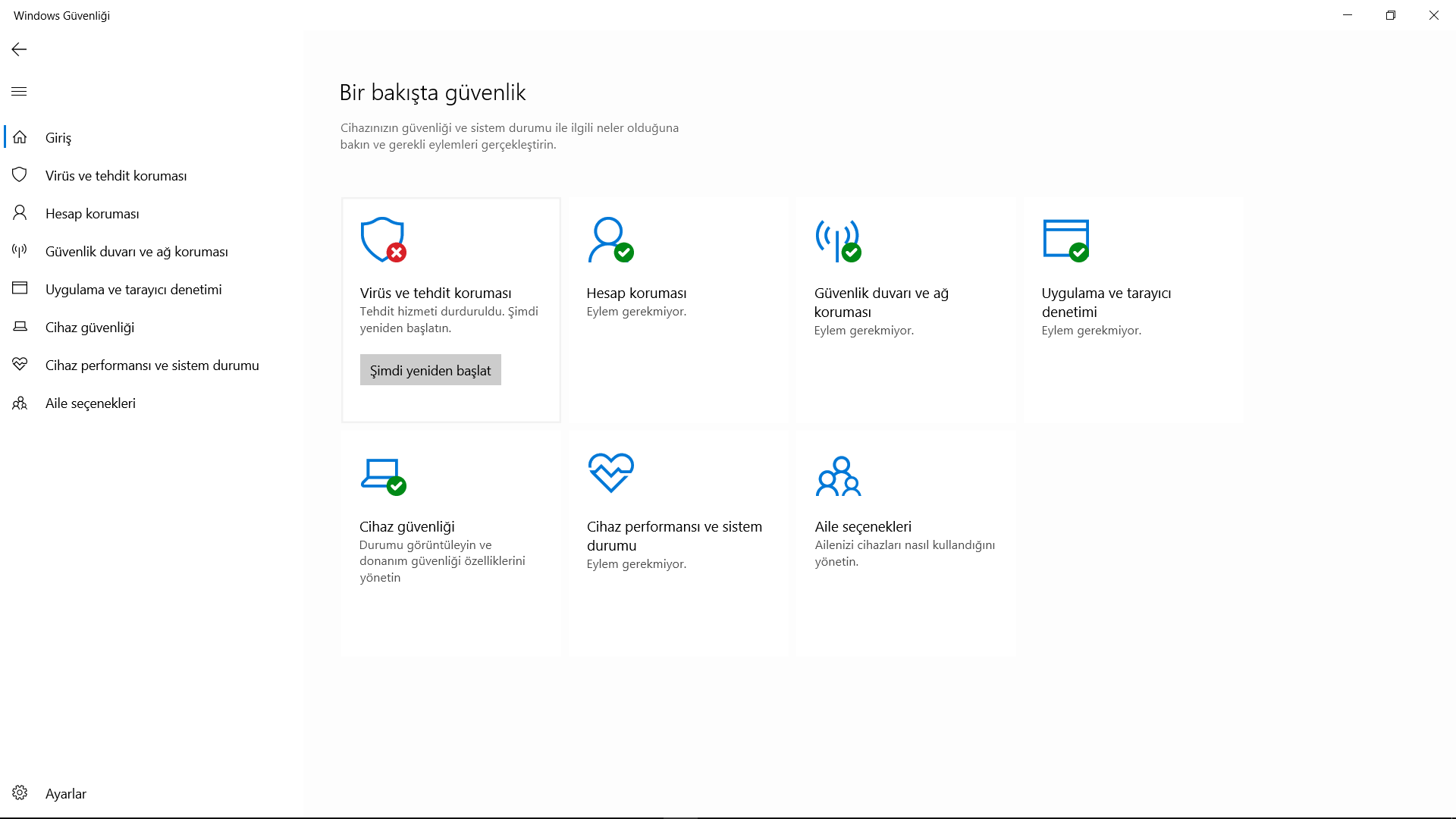Click 'Eylem gerekmiyor' under Güvenlik duvarı card
The height and width of the screenshot is (819, 1456).
pos(864,330)
